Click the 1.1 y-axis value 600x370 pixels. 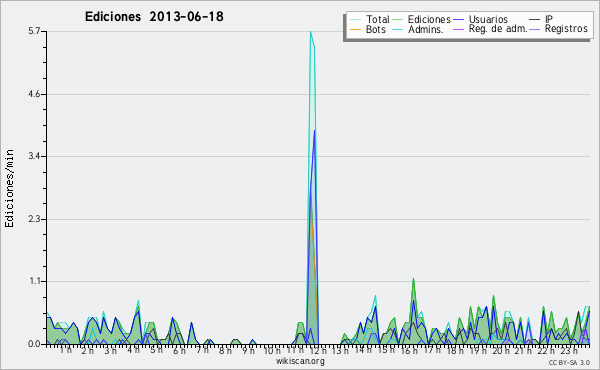[34, 281]
